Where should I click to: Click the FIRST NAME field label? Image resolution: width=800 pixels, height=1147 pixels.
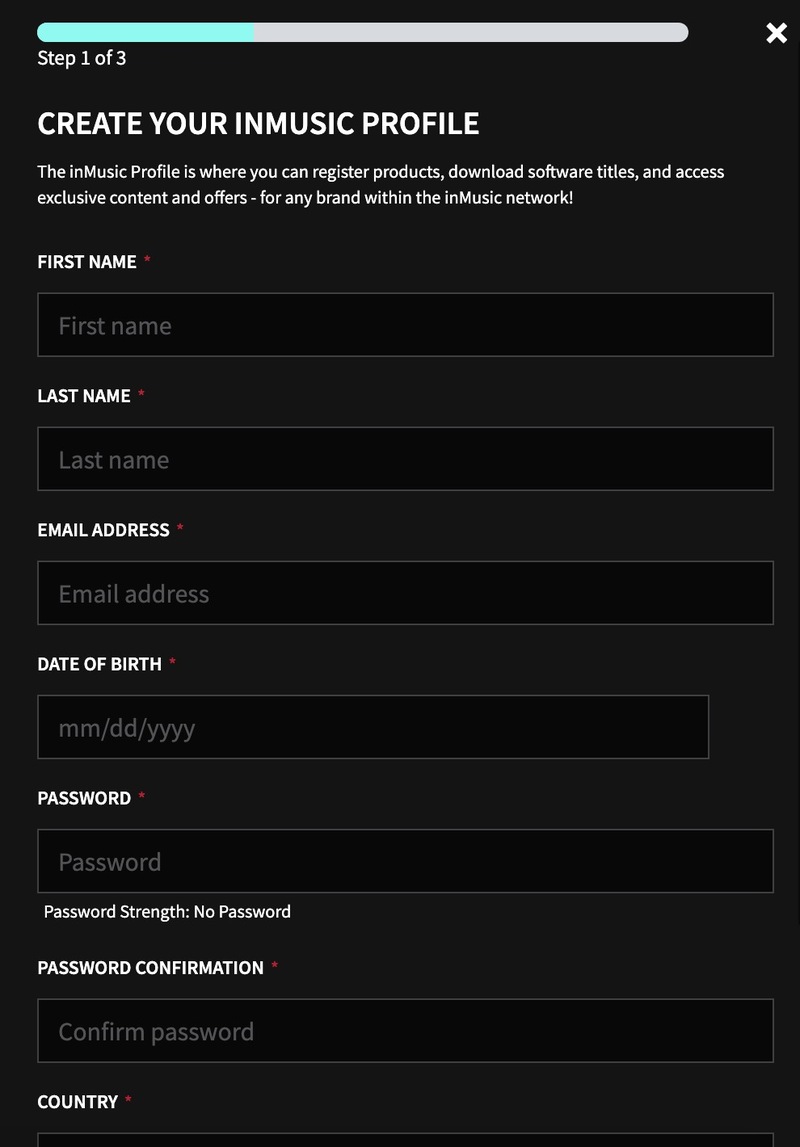[87, 262]
